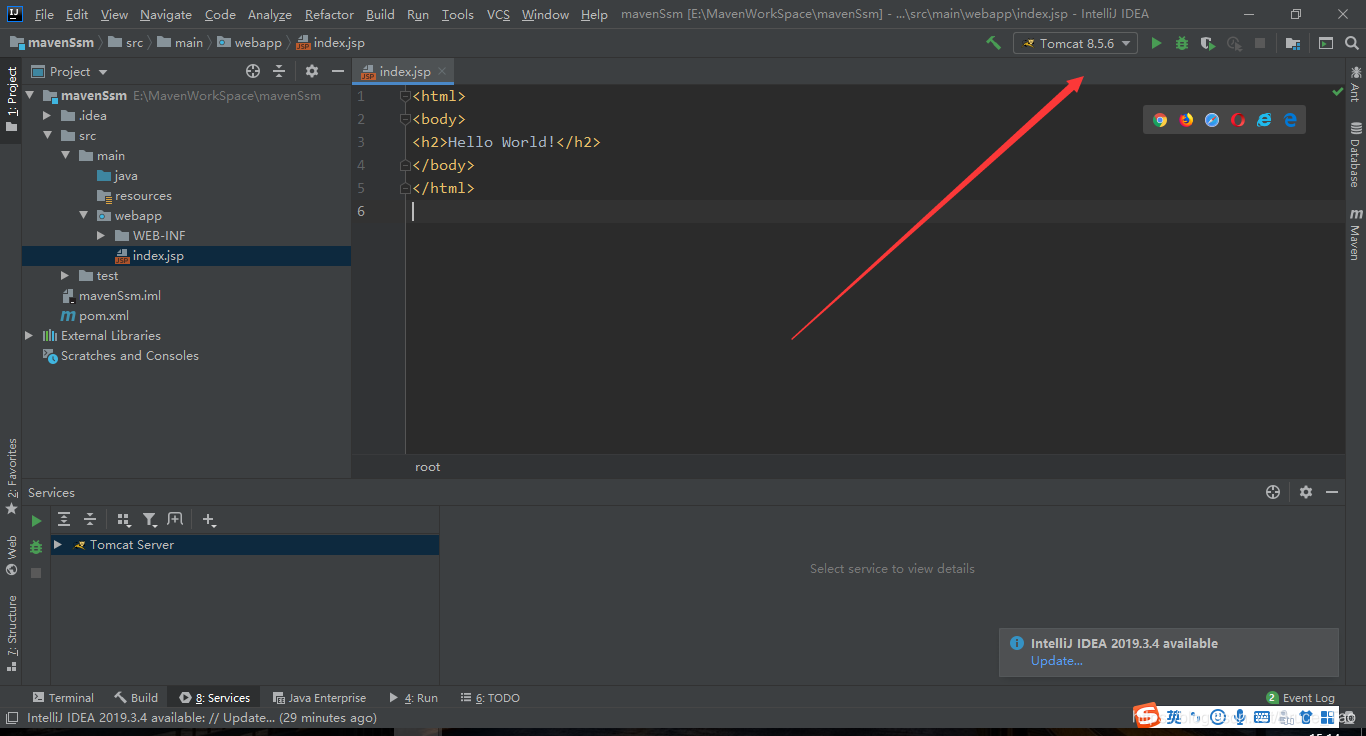Collapse All icon in Project panel

(x=279, y=71)
